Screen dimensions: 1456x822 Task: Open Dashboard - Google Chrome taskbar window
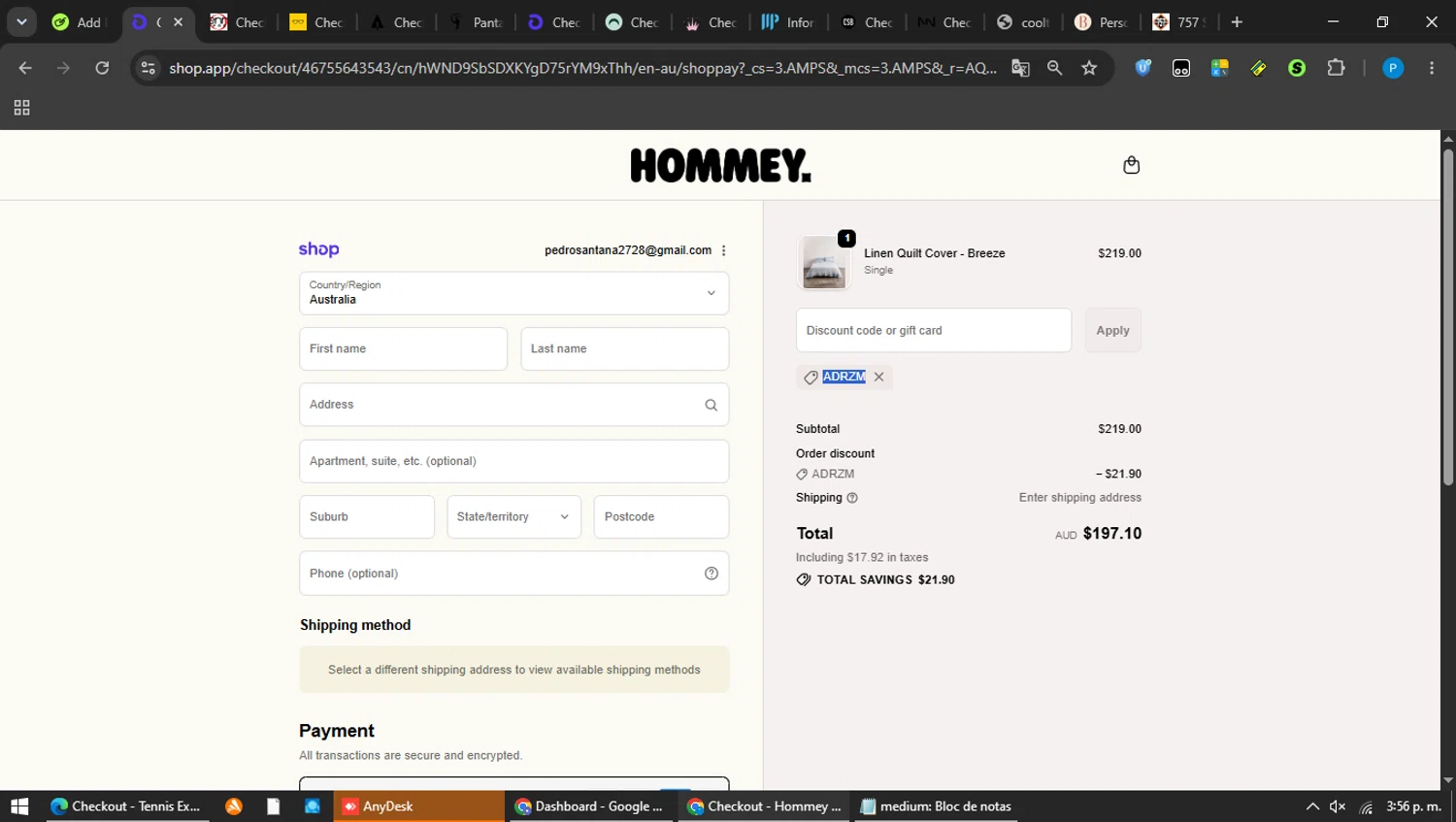point(590,806)
